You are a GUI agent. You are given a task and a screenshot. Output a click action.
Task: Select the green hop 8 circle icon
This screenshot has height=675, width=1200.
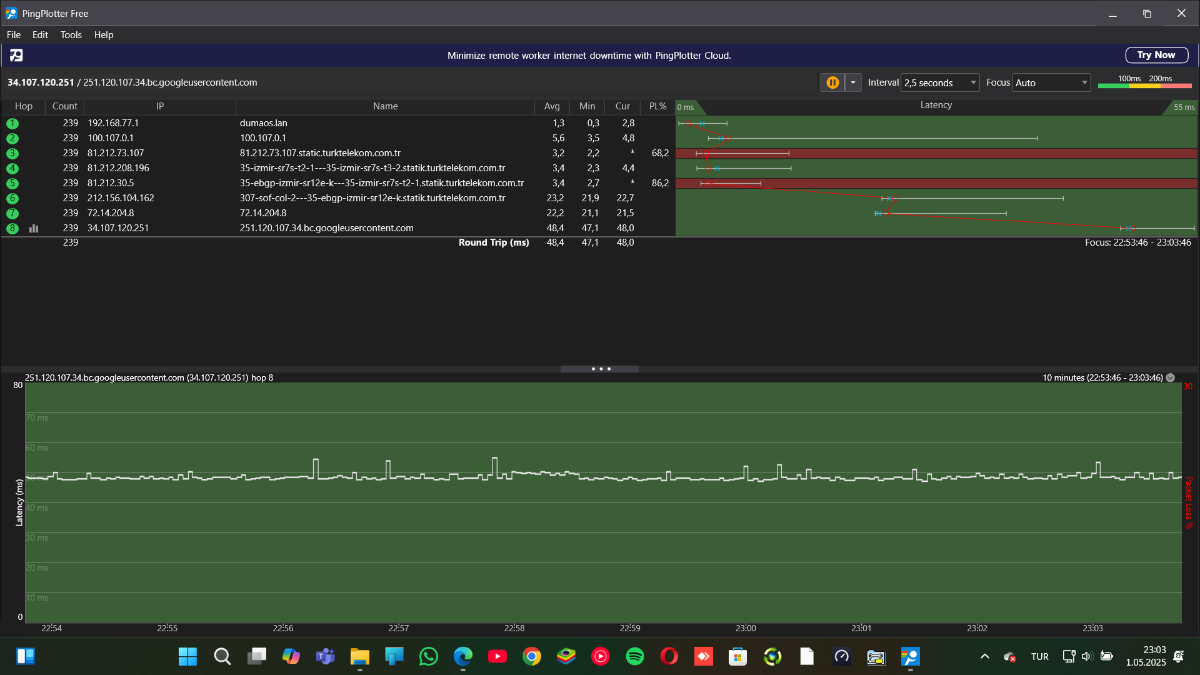(x=13, y=228)
